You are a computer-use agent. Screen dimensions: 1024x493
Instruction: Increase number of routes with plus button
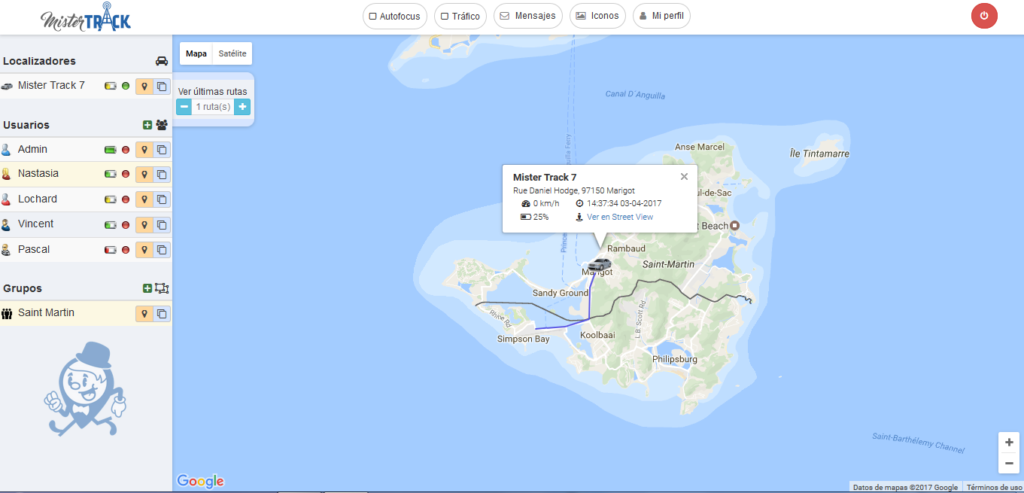pyautogui.click(x=242, y=106)
